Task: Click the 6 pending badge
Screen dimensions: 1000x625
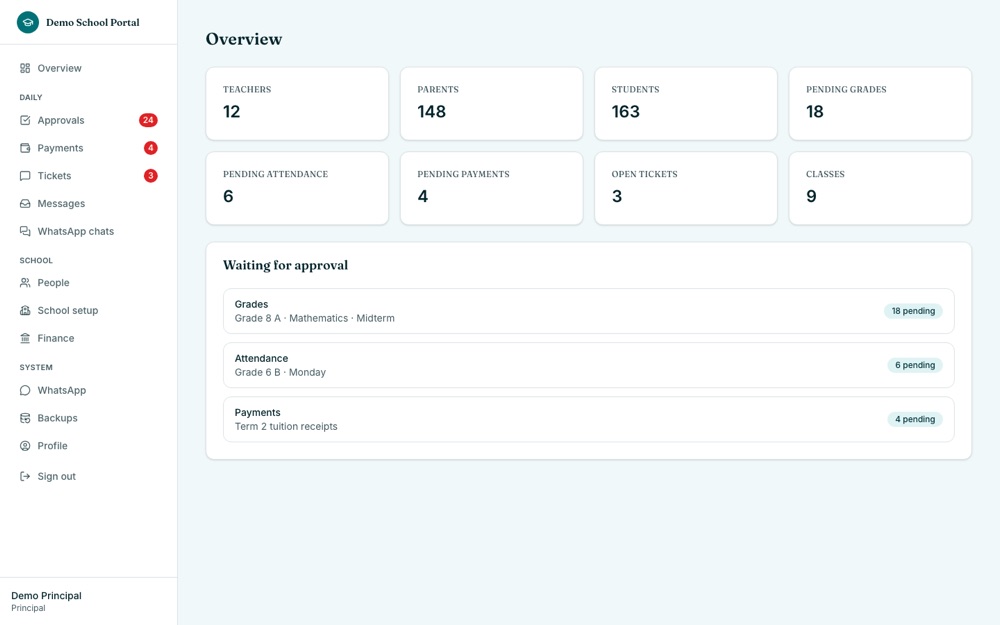Action: coord(915,365)
